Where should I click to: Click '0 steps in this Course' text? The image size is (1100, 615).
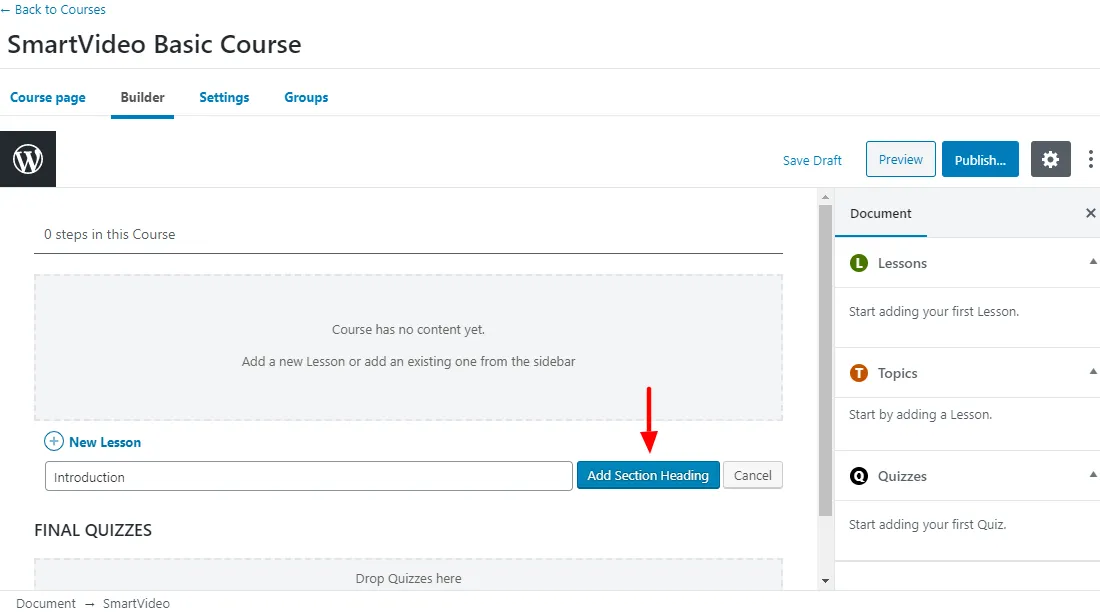[x=109, y=234]
